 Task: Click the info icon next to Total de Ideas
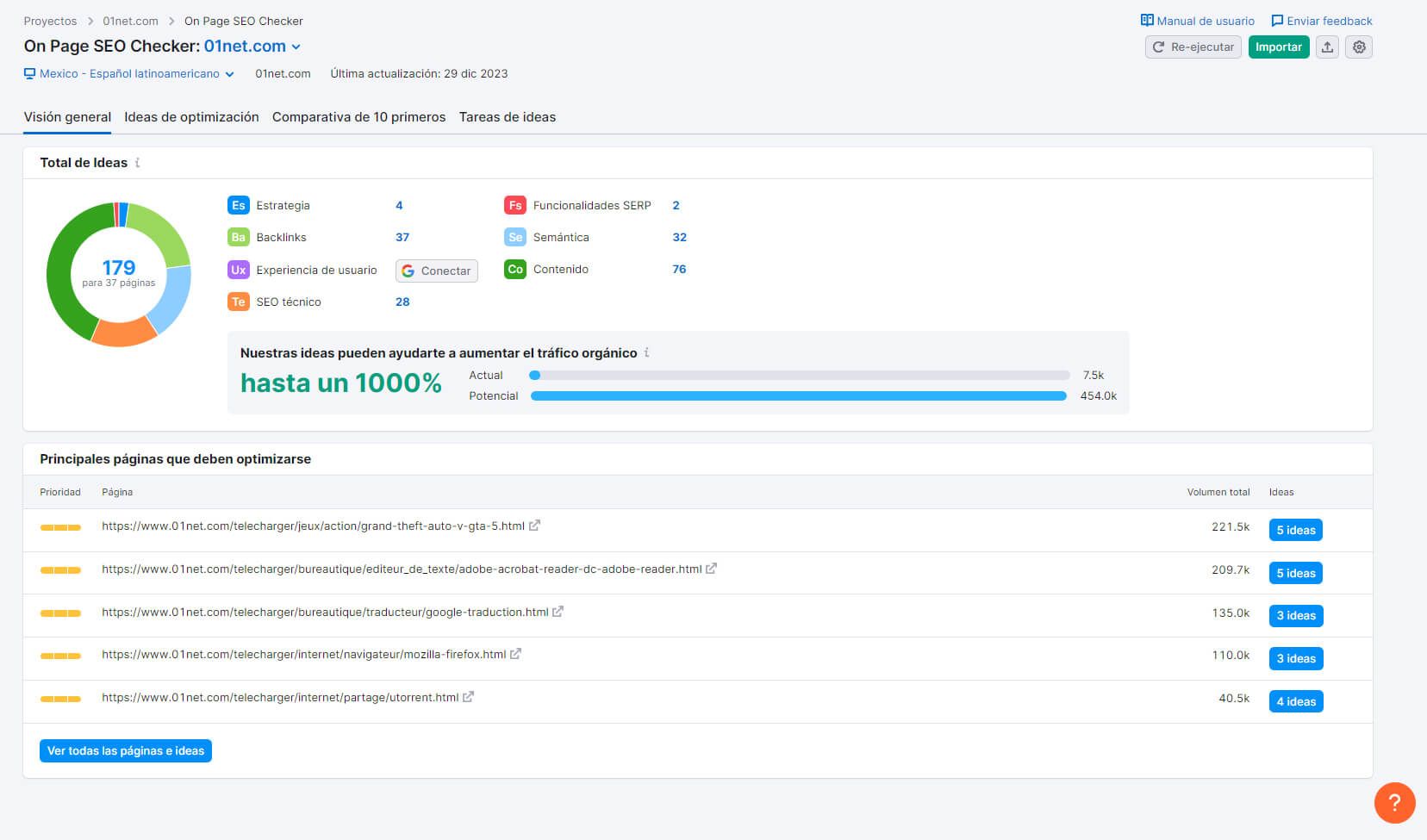pyautogui.click(x=137, y=162)
